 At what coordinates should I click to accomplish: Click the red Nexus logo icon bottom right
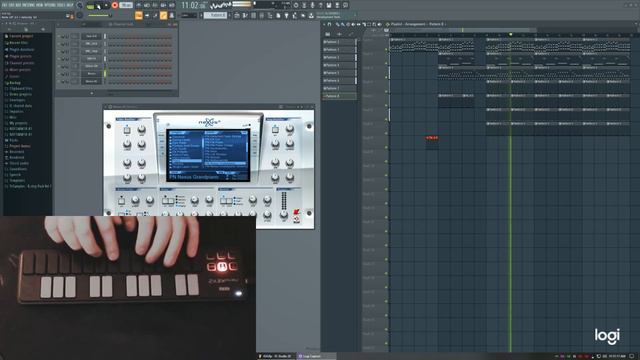(297, 213)
